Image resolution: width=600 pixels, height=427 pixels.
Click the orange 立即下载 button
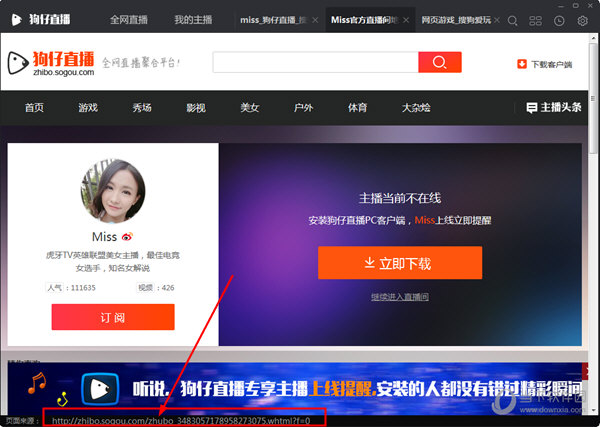pos(399,263)
